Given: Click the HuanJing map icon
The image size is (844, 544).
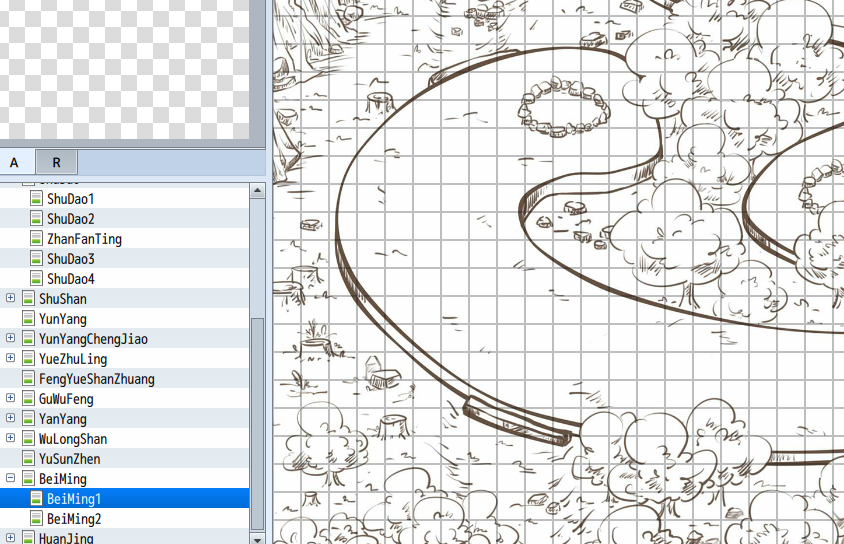Looking at the screenshot, I should point(29,538).
